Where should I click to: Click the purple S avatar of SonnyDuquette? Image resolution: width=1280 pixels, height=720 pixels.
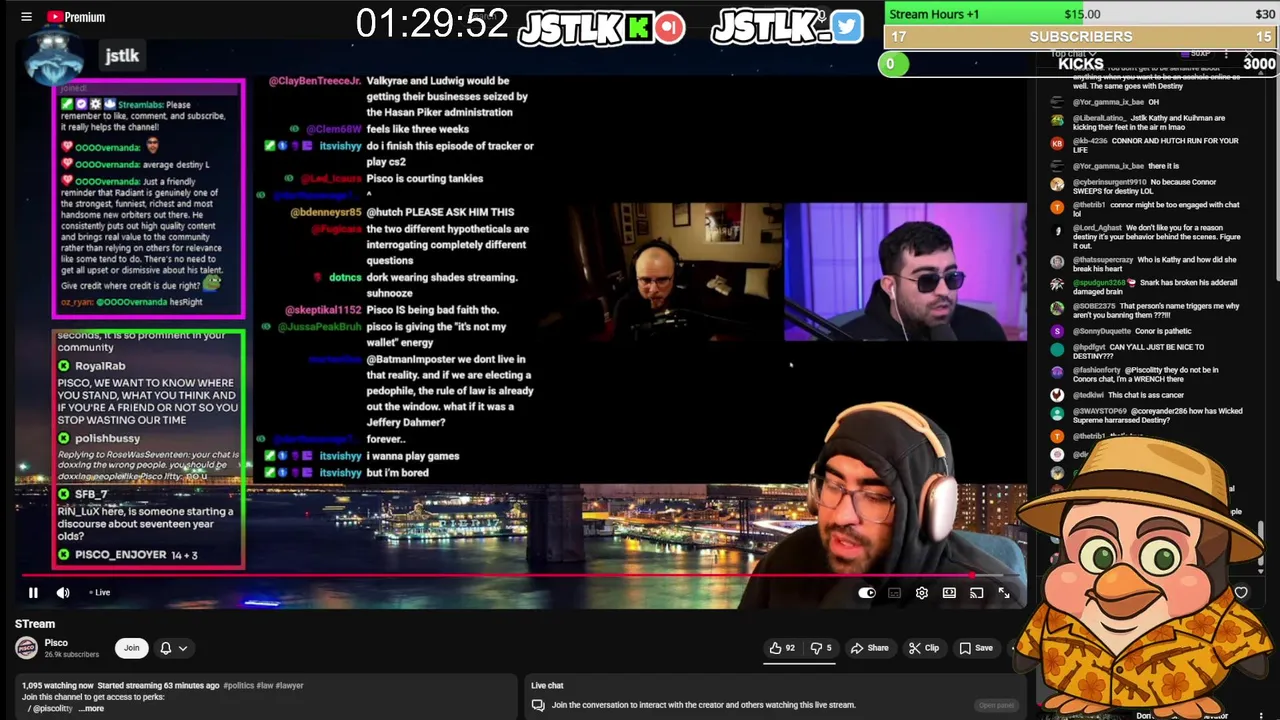1057,331
